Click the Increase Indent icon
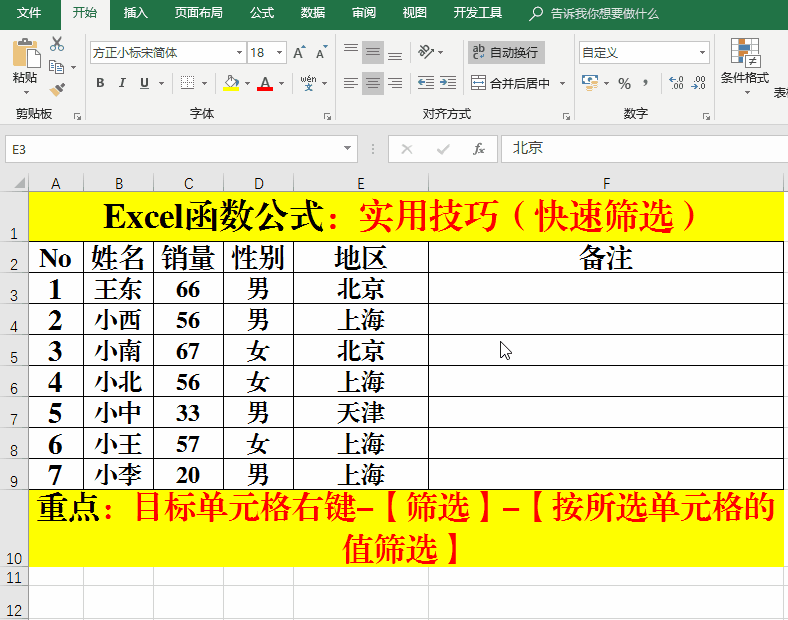 pyautogui.click(x=449, y=84)
